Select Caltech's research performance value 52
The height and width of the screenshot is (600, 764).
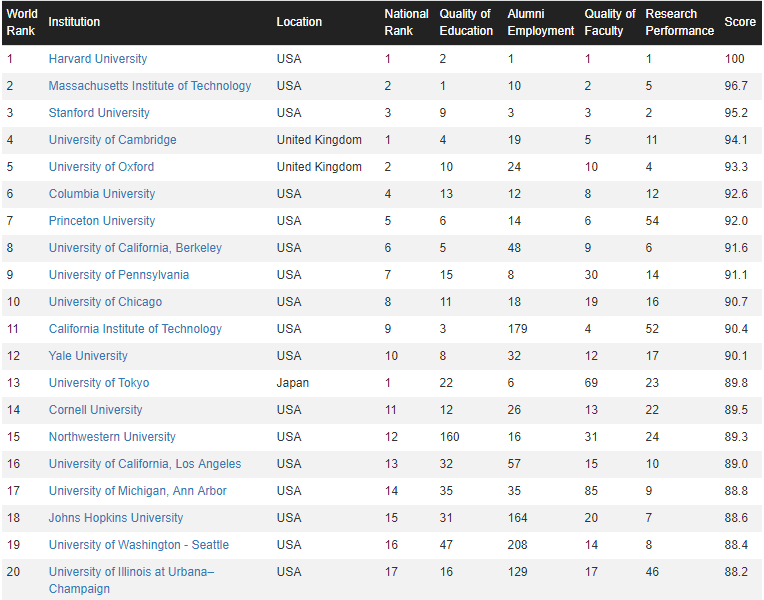tap(652, 329)
